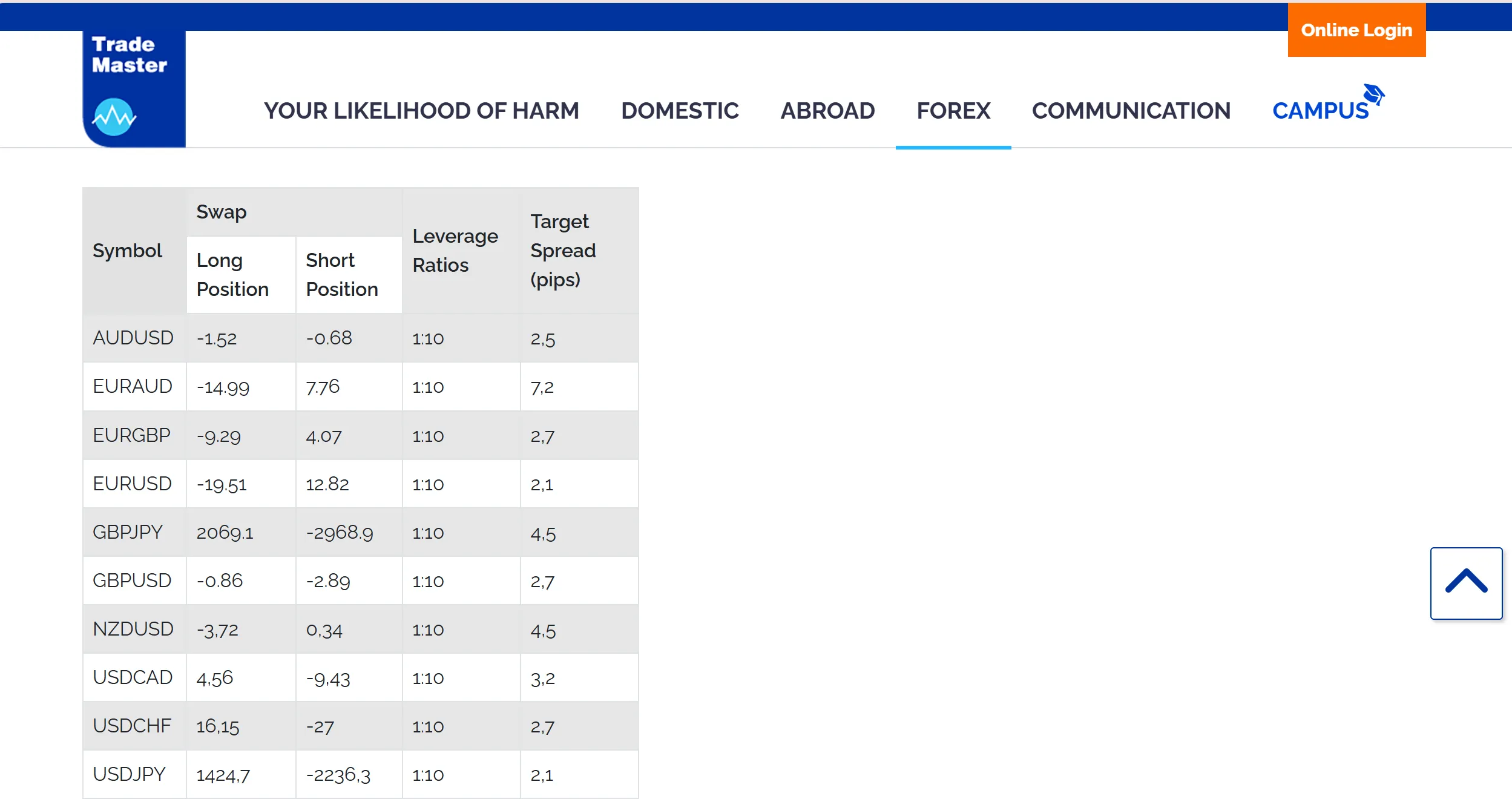1512x799 pixels.
Task: Click USDCHF long swap value 16,15
Action: pyautogui.click(x=218, y=727)
